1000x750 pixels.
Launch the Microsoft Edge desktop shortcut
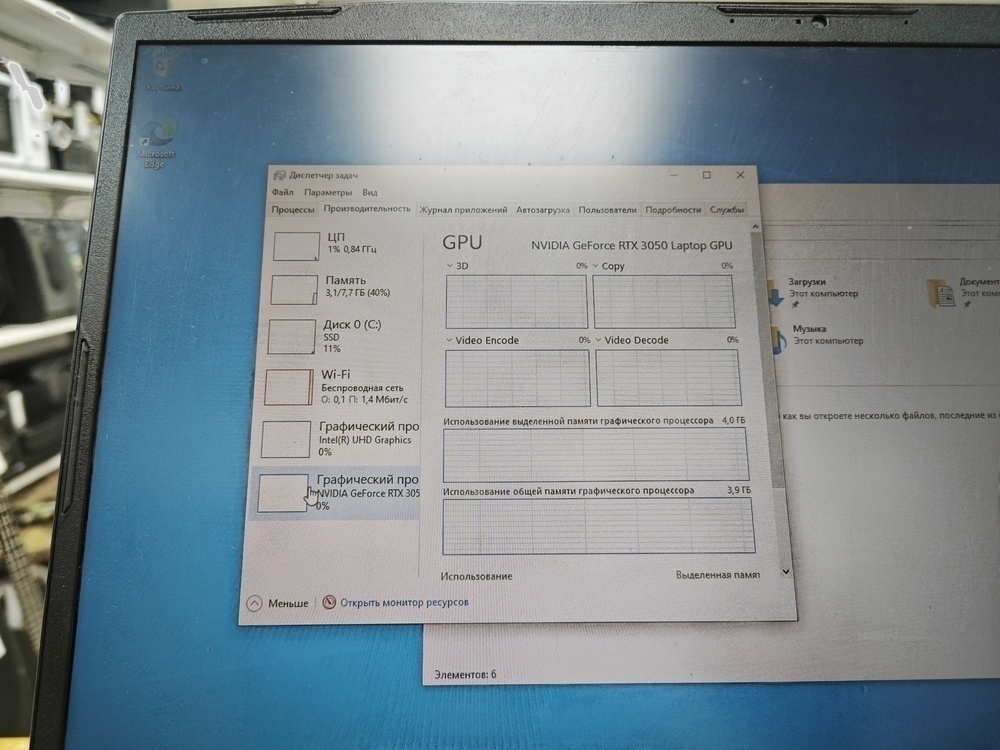pyautogui.click(x=156, y=143)
